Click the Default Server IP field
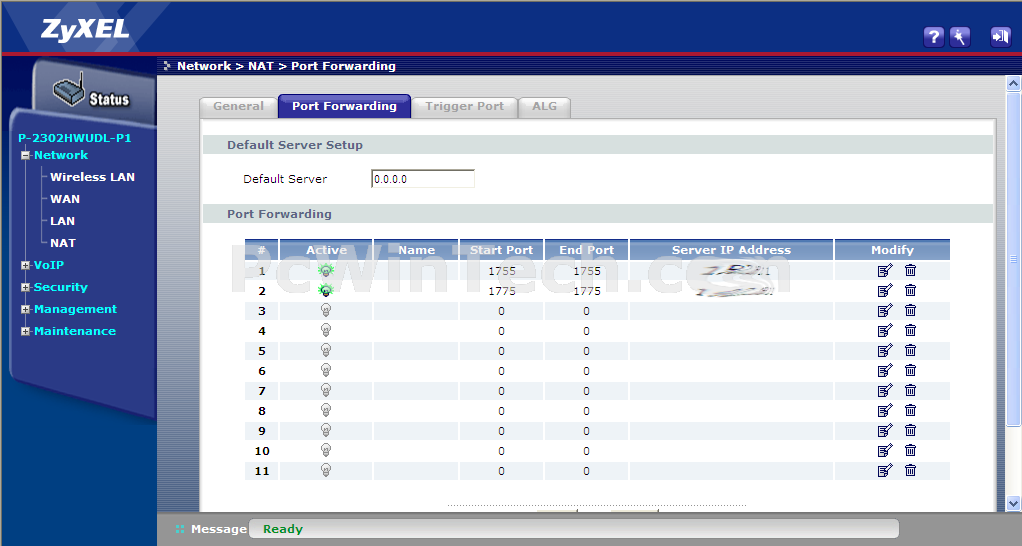Image resolution: width=1022 pixels, height=546 pixels. tap(422, 179)
